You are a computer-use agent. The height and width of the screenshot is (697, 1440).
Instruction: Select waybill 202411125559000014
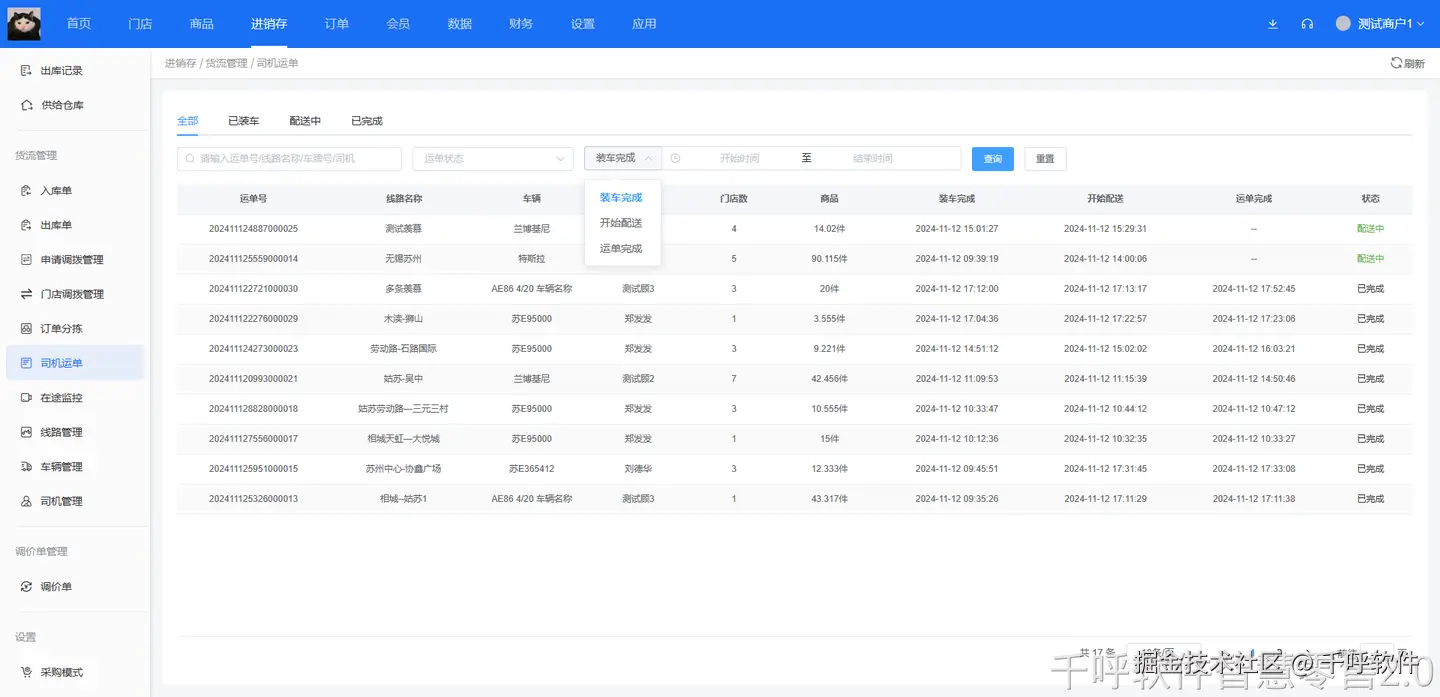point(253,259)
